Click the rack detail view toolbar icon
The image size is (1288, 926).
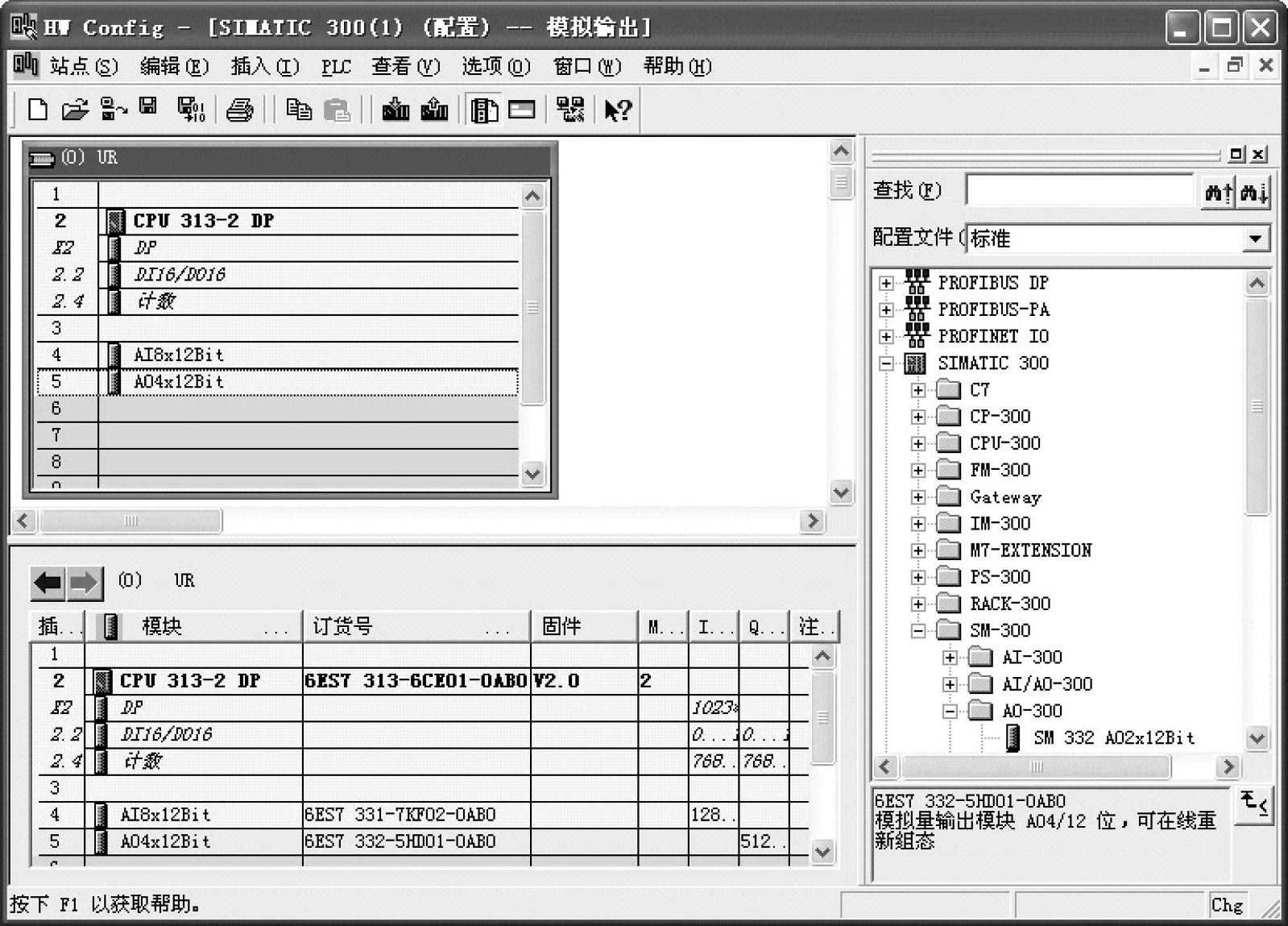click(522, 109)
